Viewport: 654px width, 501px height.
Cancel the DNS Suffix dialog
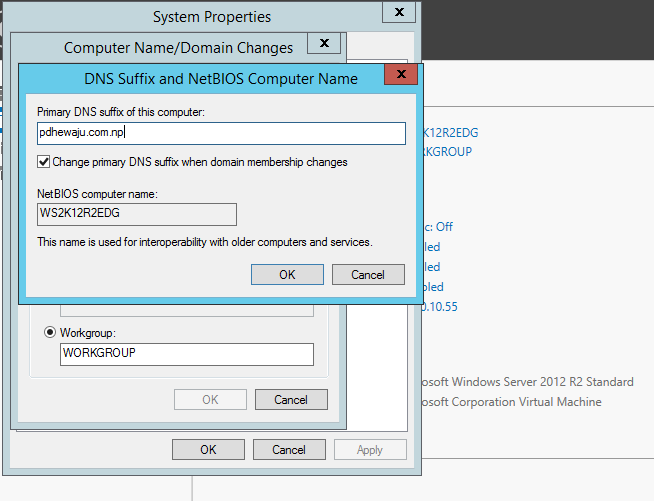click(368, 275)
